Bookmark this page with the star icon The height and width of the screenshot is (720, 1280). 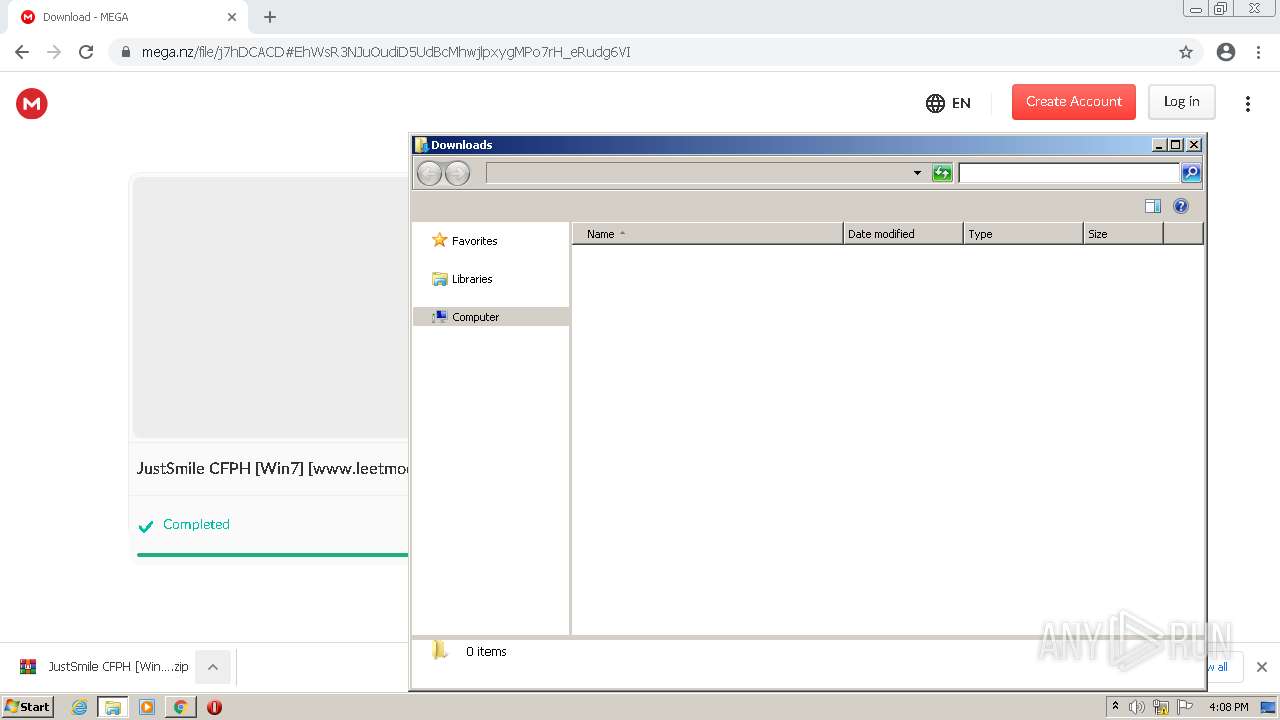[x=1186, y=52]
